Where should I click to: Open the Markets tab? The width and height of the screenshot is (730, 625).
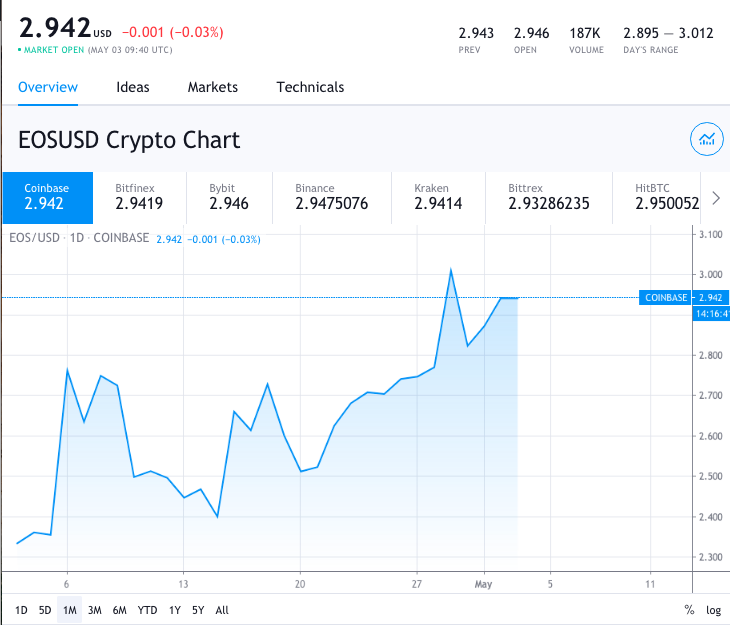(213, 87)
